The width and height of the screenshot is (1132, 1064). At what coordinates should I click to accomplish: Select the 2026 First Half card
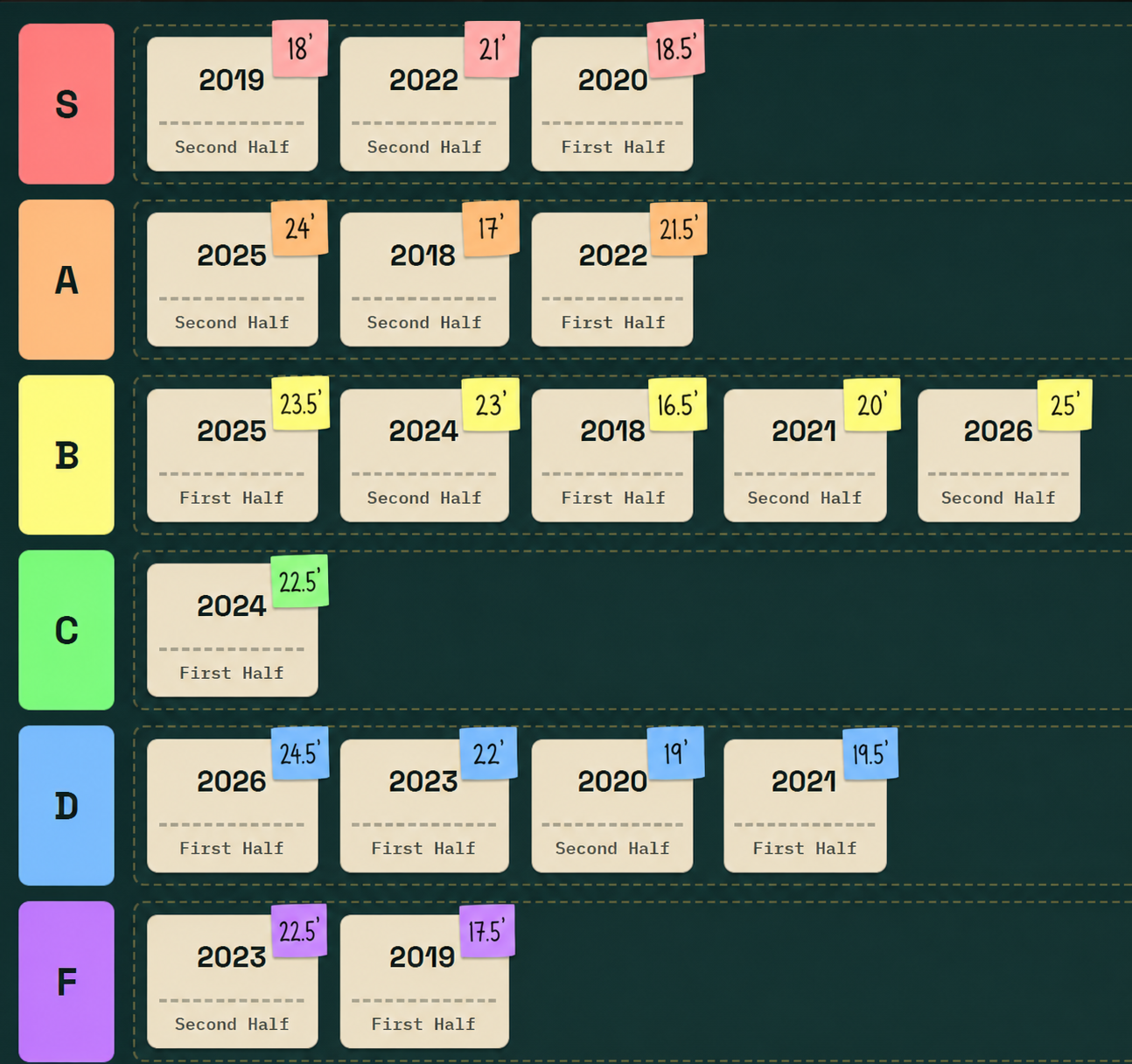[x=232, y=806]
